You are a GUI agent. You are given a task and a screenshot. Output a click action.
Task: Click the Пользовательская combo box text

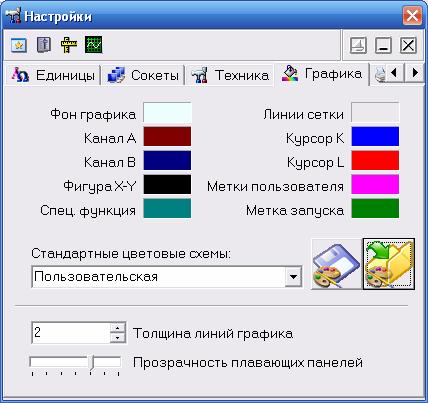(96, 277)
